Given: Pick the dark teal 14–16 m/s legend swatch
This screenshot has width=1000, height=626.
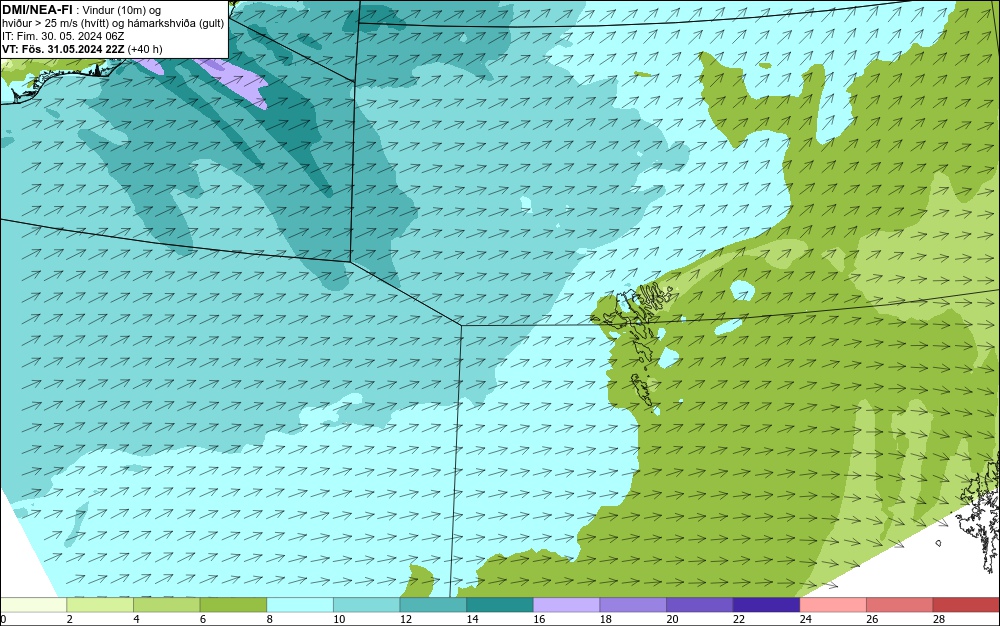Looking at the screenshot, I should coord(499,605).
